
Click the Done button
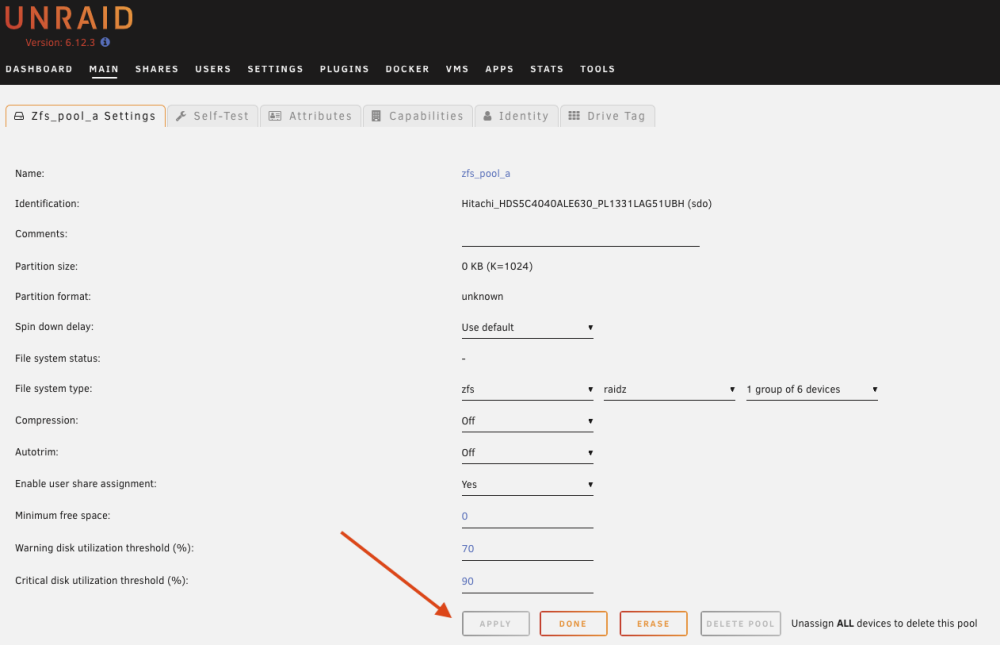(x=573, y=624)
